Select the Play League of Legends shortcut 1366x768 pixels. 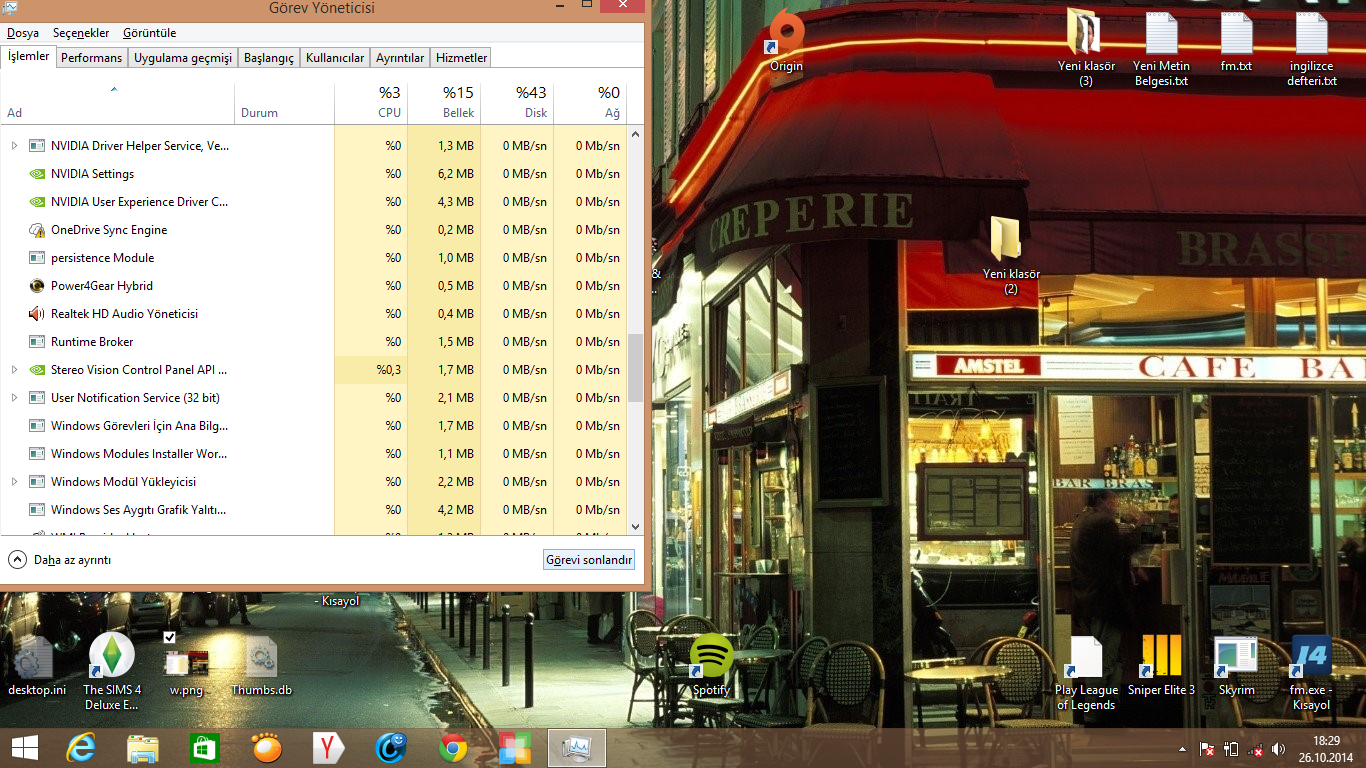click(1086, 672)
